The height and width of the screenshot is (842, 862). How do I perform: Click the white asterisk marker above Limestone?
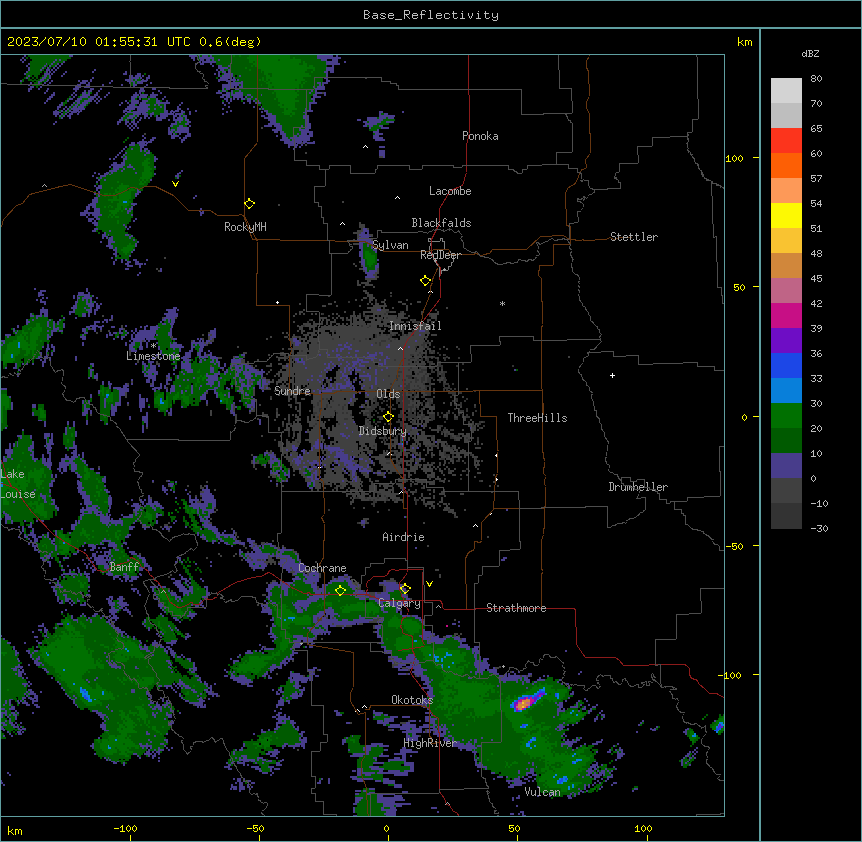(153, 346)
